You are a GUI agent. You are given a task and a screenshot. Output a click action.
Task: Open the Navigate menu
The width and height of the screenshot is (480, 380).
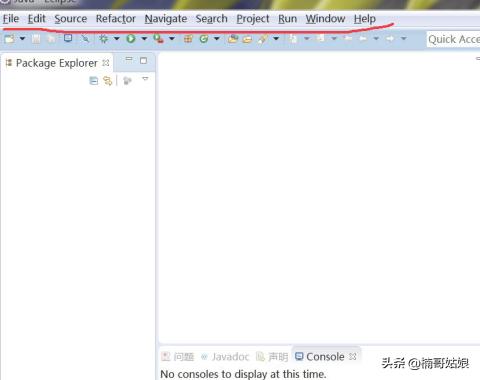click(x=166, y=19)
